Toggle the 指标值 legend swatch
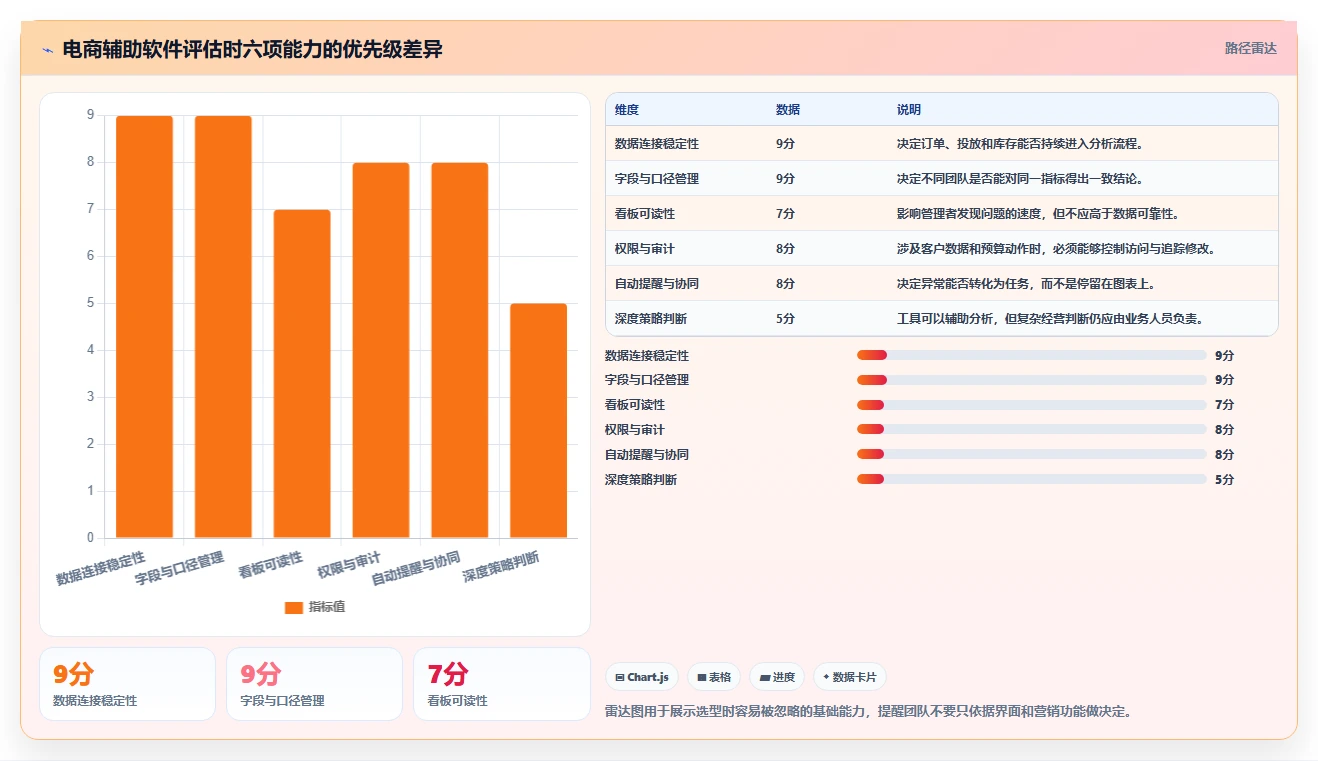 point(294,607)
